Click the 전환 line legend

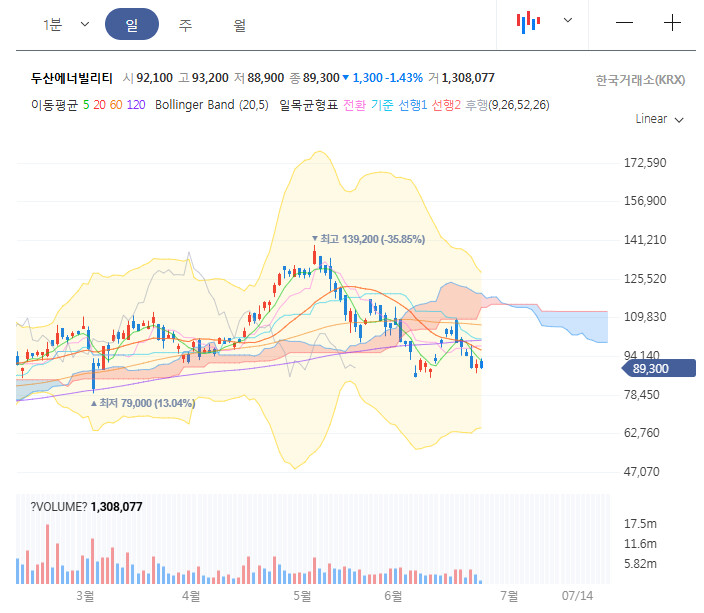354,105
